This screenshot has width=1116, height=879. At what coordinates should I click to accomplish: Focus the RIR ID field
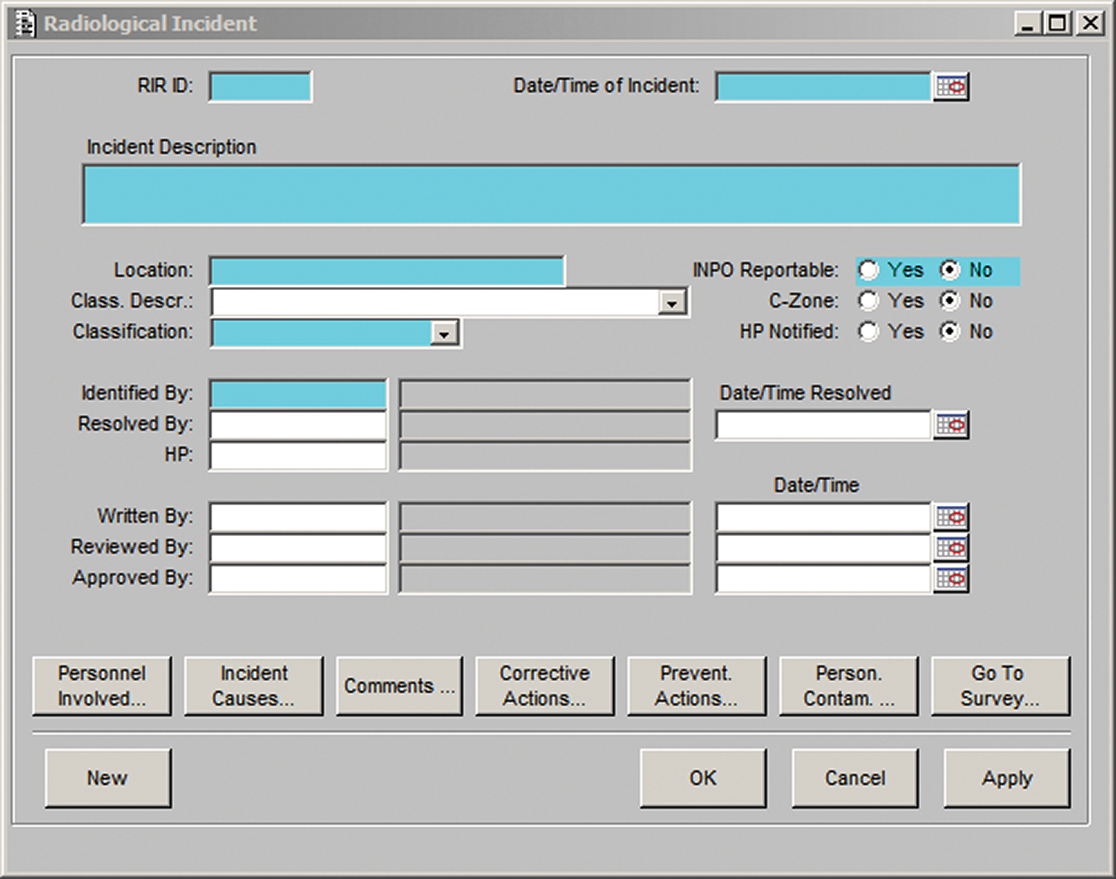click(260, 87)
